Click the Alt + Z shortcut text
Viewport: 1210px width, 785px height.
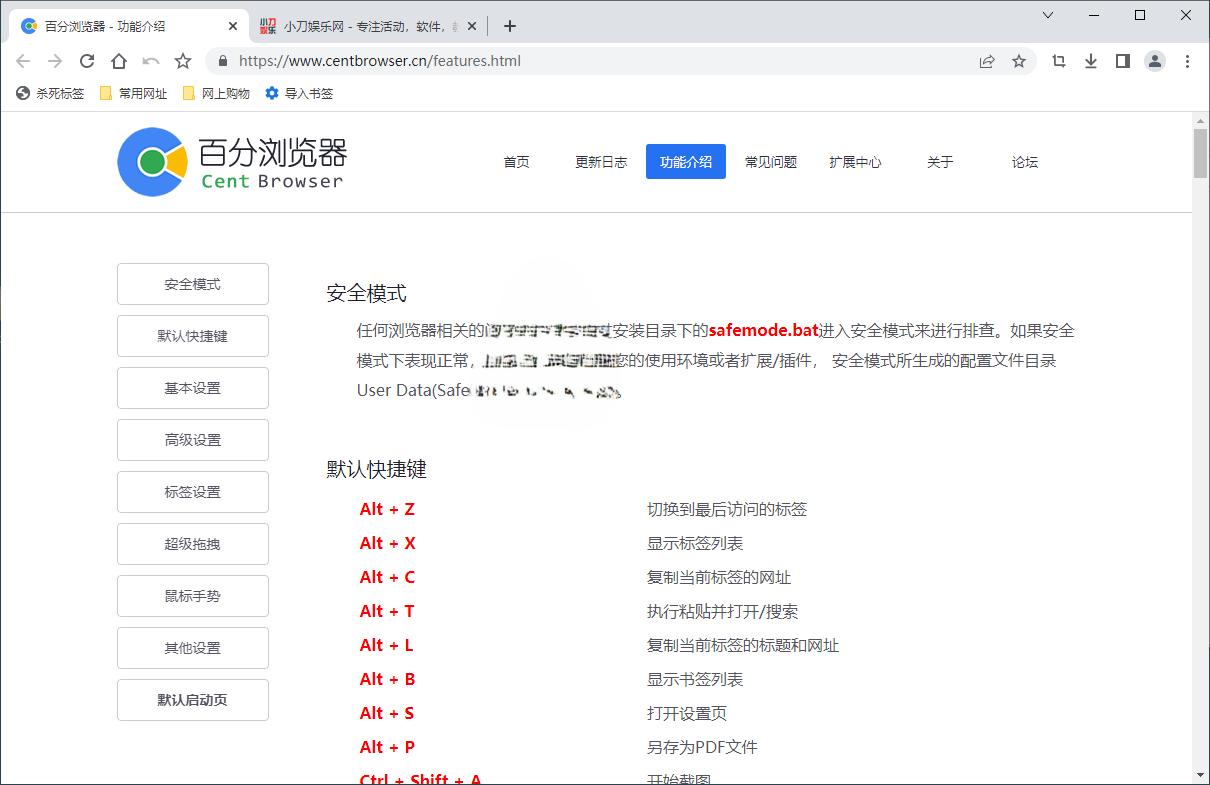[387, 509]
